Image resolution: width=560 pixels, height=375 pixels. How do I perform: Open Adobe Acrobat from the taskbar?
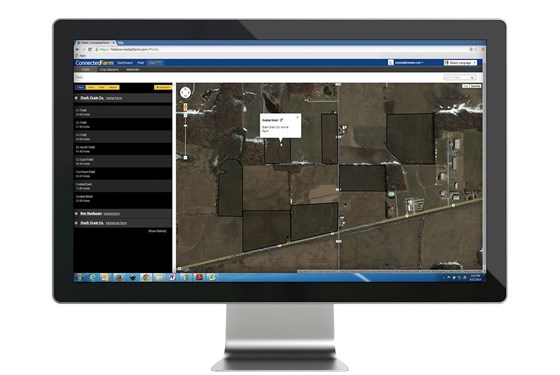199,277
